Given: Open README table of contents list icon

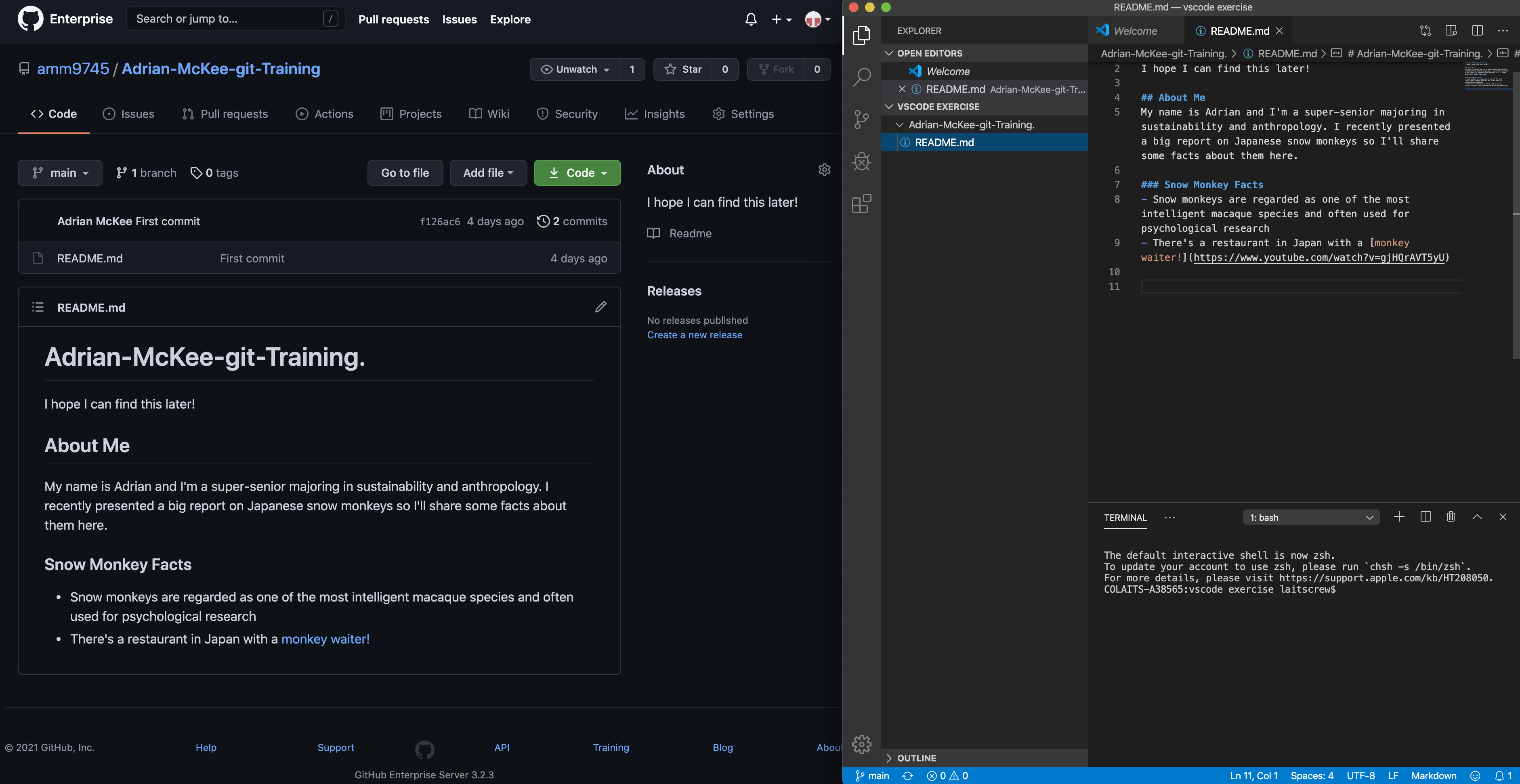Looking at the screenshot, I should (x=38, y=307).
